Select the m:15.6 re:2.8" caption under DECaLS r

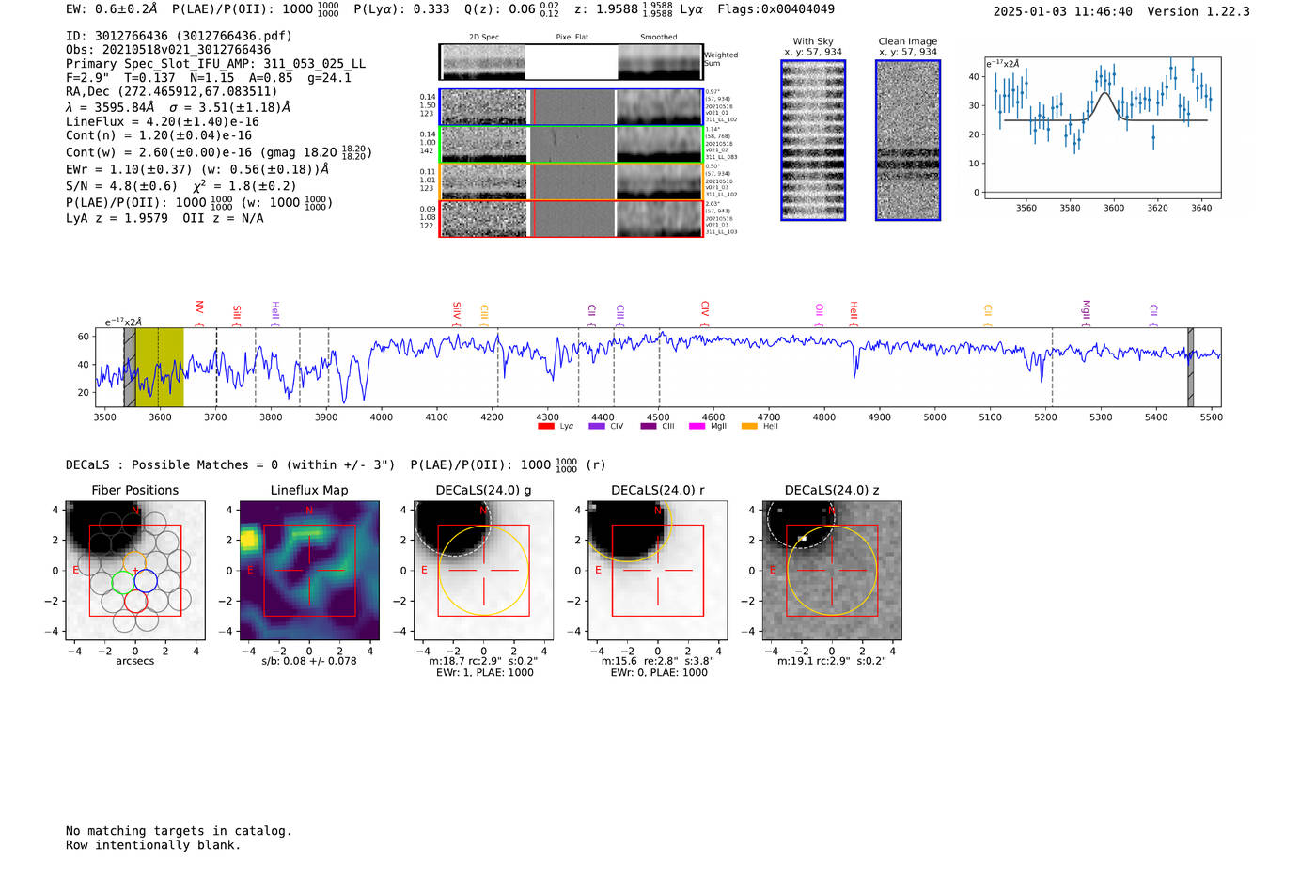(x=658, y=661)
